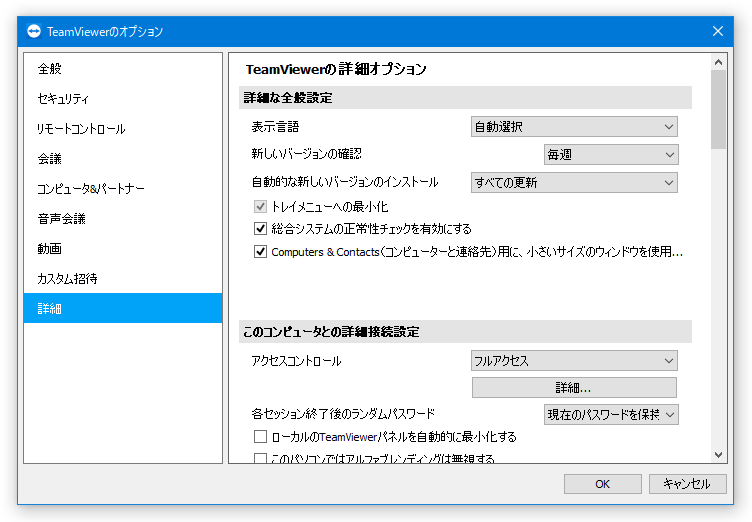The height and width of the screenshot is (522, 752).
Task: Uncheck 総合システムの正常性チェックを有効にする
Action: coord(260,229)
